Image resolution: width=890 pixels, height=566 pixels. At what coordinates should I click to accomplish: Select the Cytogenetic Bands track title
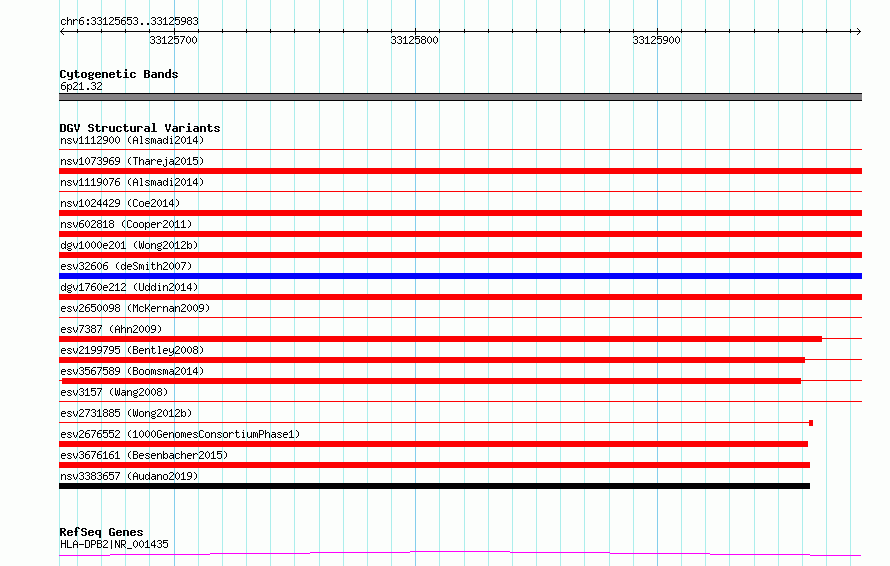tap(119, 74)
